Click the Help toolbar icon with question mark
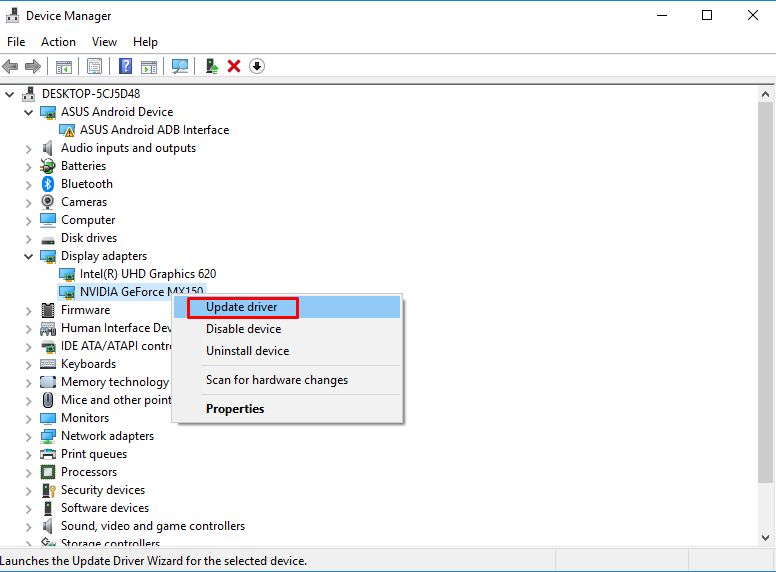 [125, 66]
